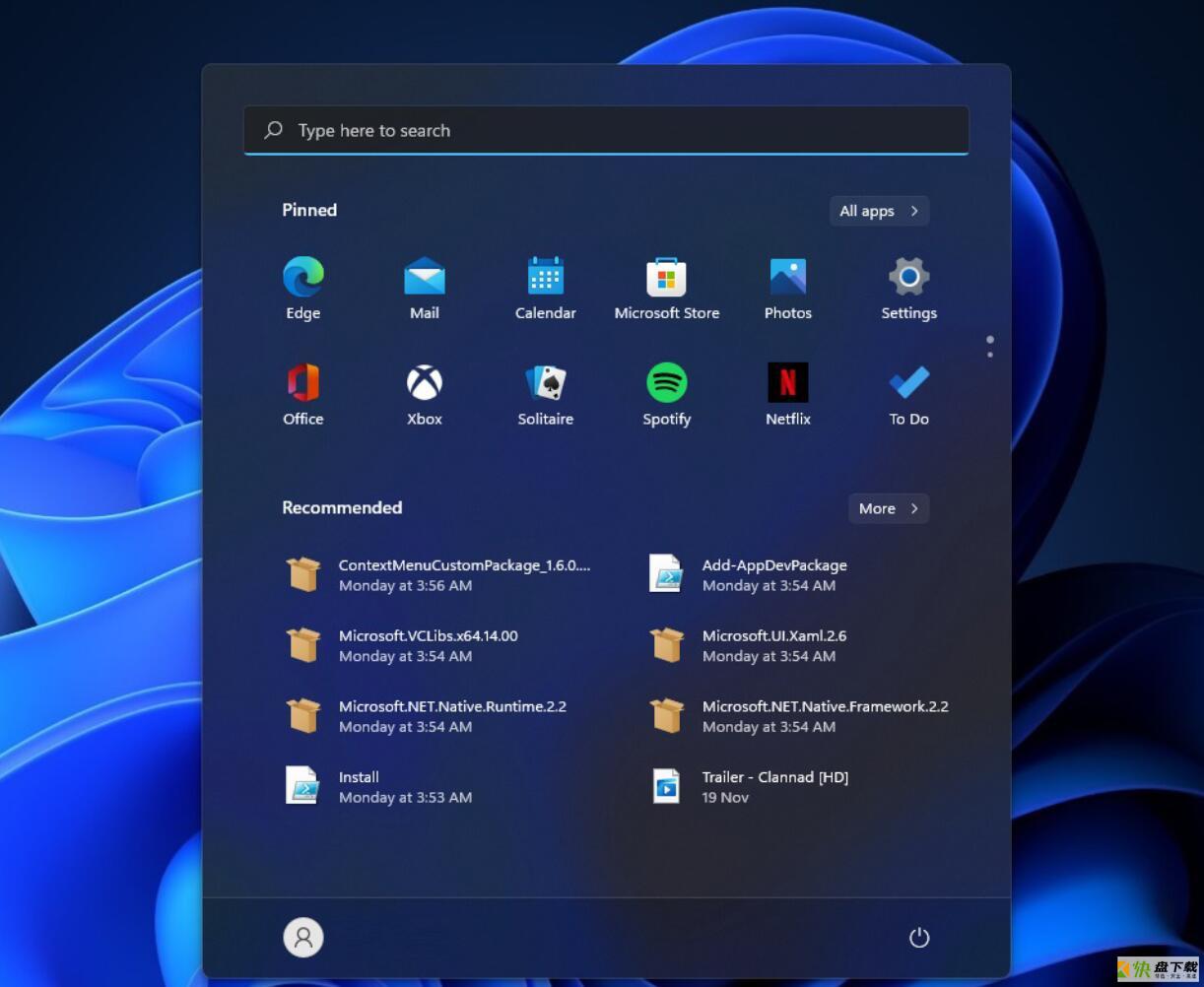The height and width of the screenshot is (987, 1204).
Task: Click the Microsoft.NET.Native.Framework.2.2 package icon
Action: pos(667,716)
